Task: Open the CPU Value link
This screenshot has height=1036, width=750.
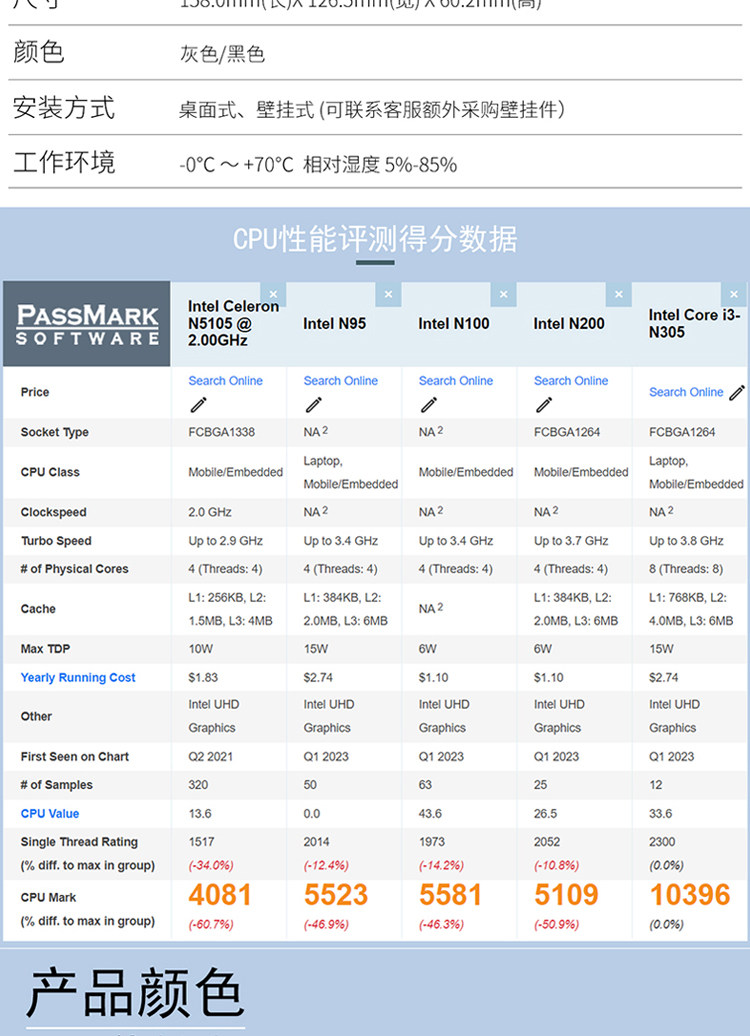Action: [50, 813]
